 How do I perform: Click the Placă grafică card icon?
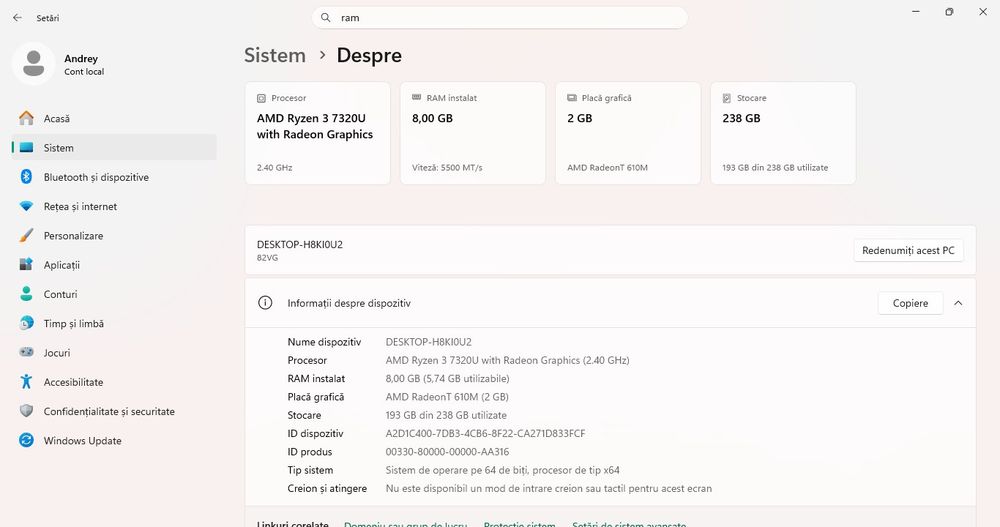[x=572, y=98]
